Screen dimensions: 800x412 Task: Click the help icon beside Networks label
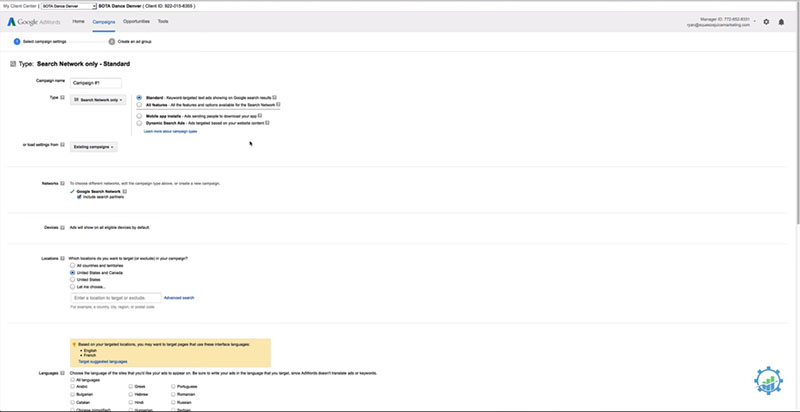62,184
